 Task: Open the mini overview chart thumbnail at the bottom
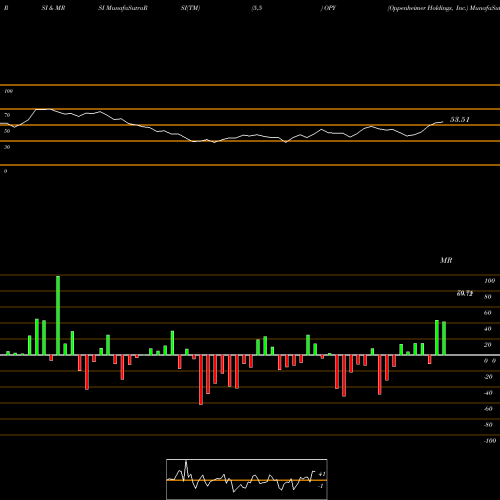pyautogui.click(x=247, y=479)
